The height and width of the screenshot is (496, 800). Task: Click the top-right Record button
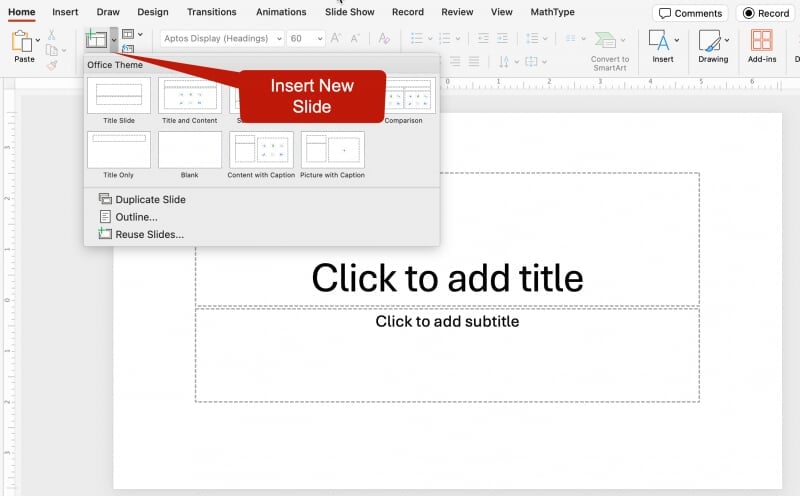coord(766,13)
